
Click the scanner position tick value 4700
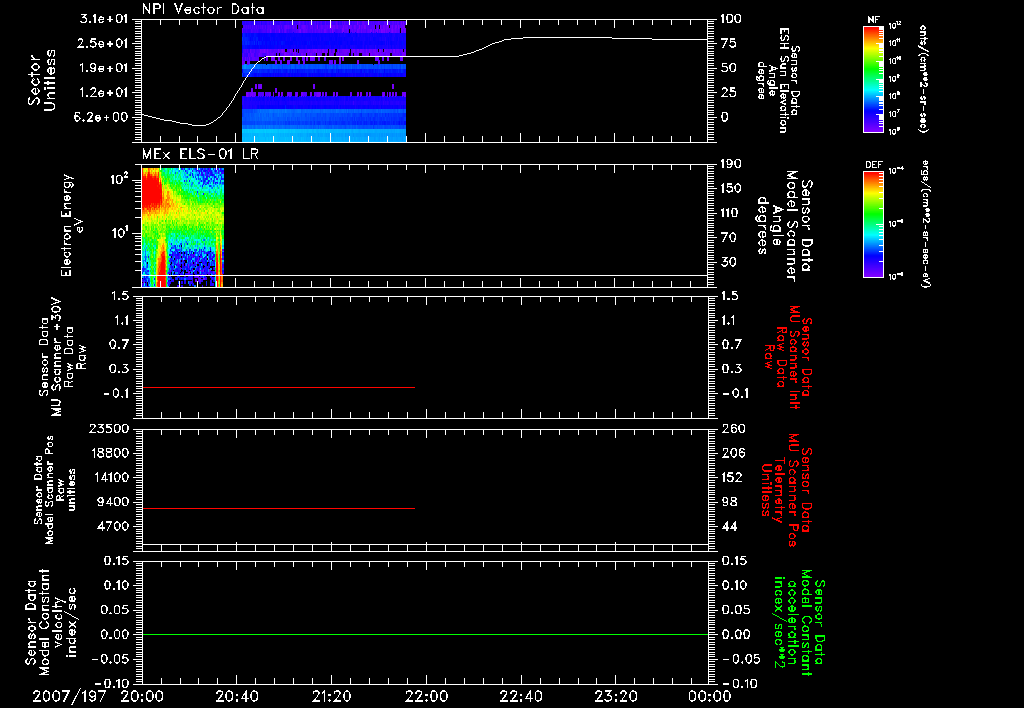(113, 526)
